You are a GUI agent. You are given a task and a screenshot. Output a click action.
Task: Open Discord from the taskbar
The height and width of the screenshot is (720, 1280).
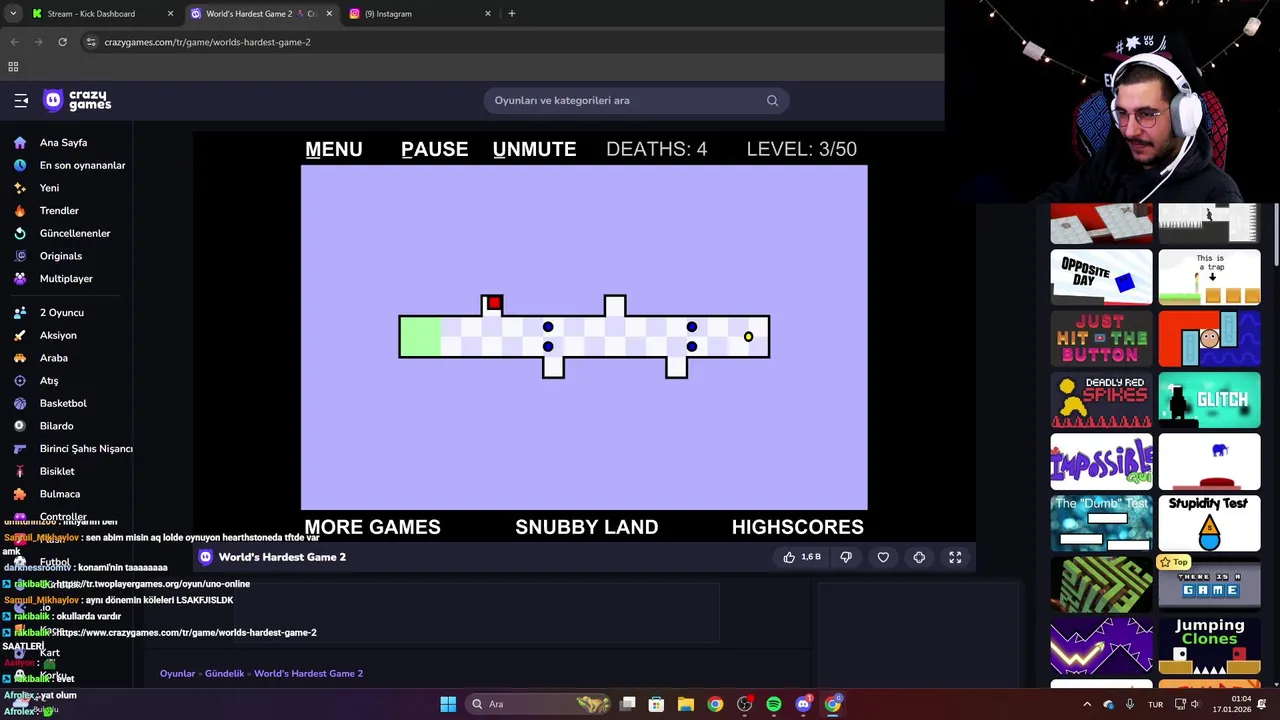[x=803, y=704]
